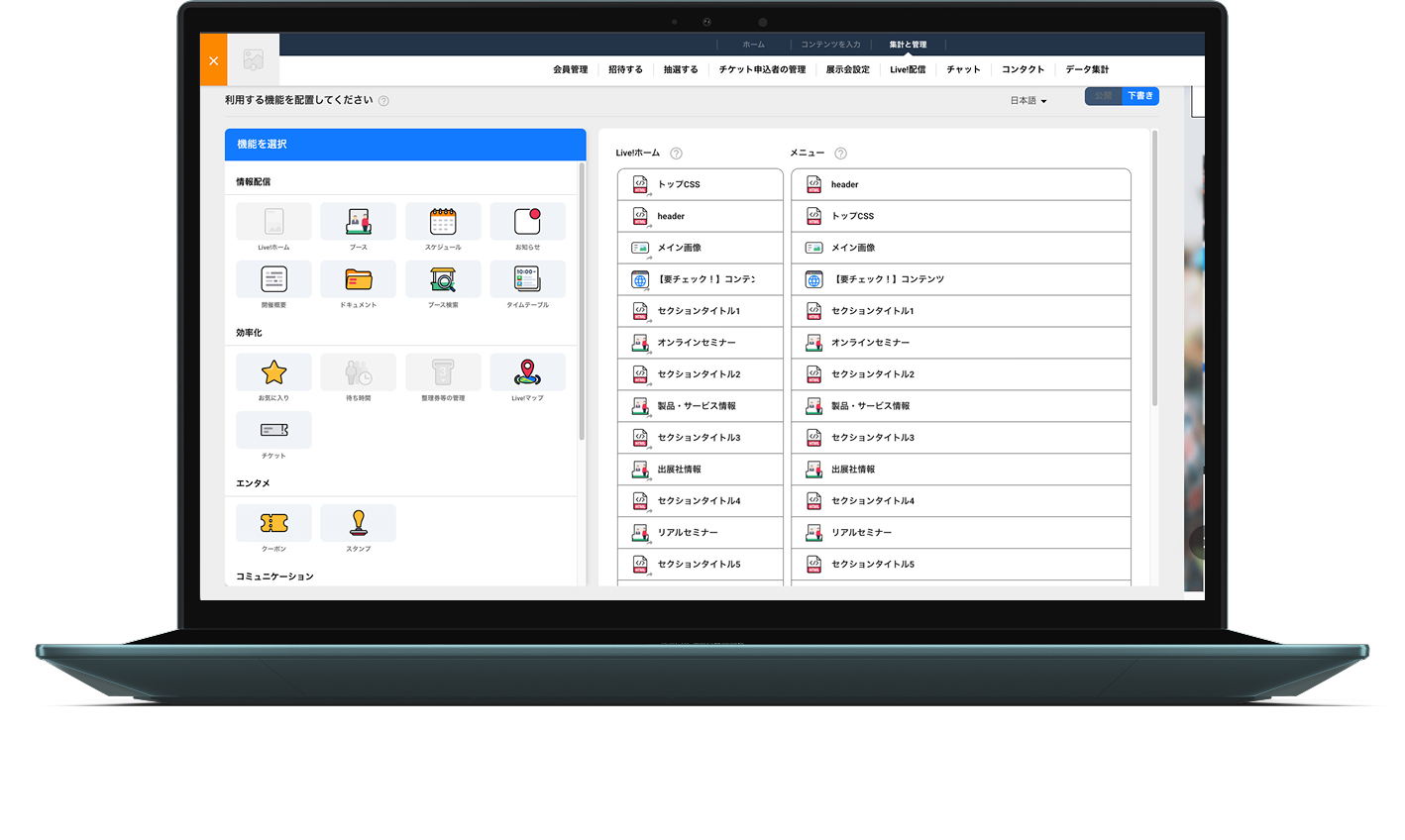The height and width of the screenshot is (840, 1405).
Task: Switch to the コンテンツを入力 top tab
Action: (x=830, y=45)
